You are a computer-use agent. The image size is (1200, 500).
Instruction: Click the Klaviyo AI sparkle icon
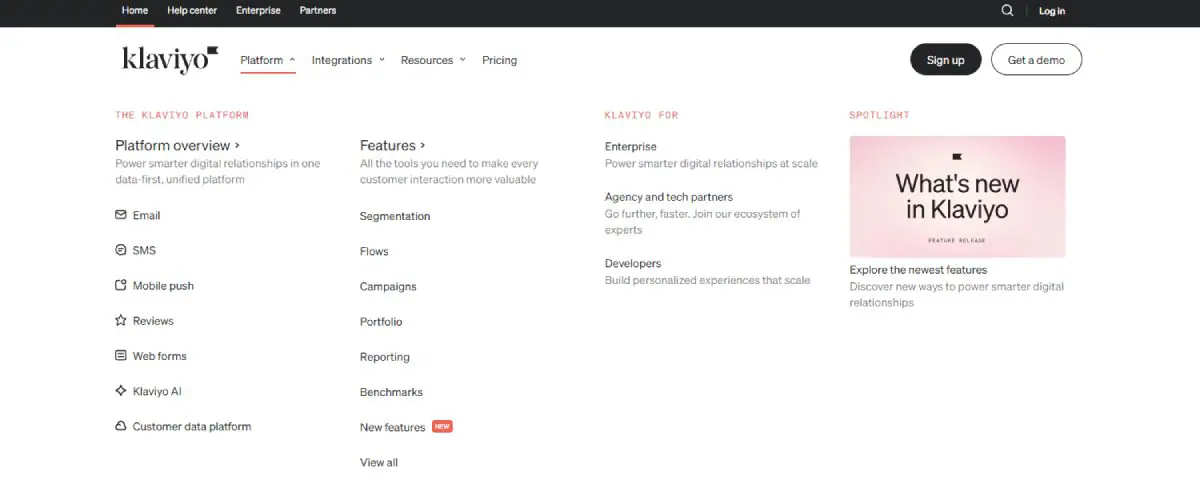pos(121,391)
